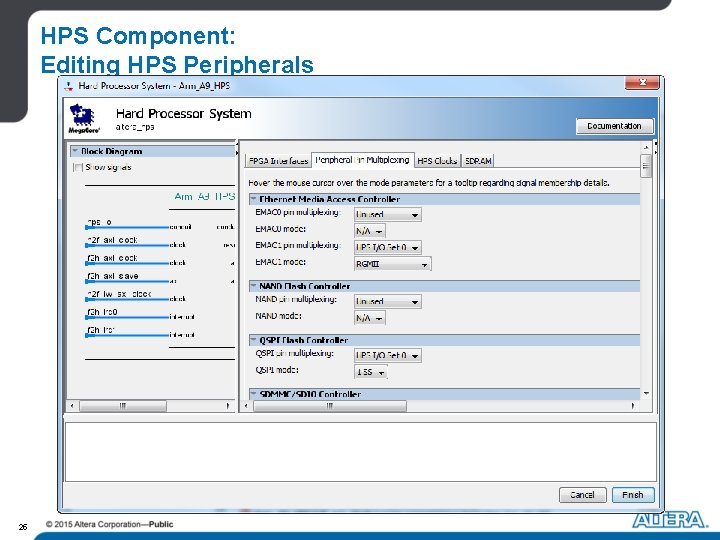
Task: Open EMAC0 pin multiplexing dropdown
Action: coord(388,214)
